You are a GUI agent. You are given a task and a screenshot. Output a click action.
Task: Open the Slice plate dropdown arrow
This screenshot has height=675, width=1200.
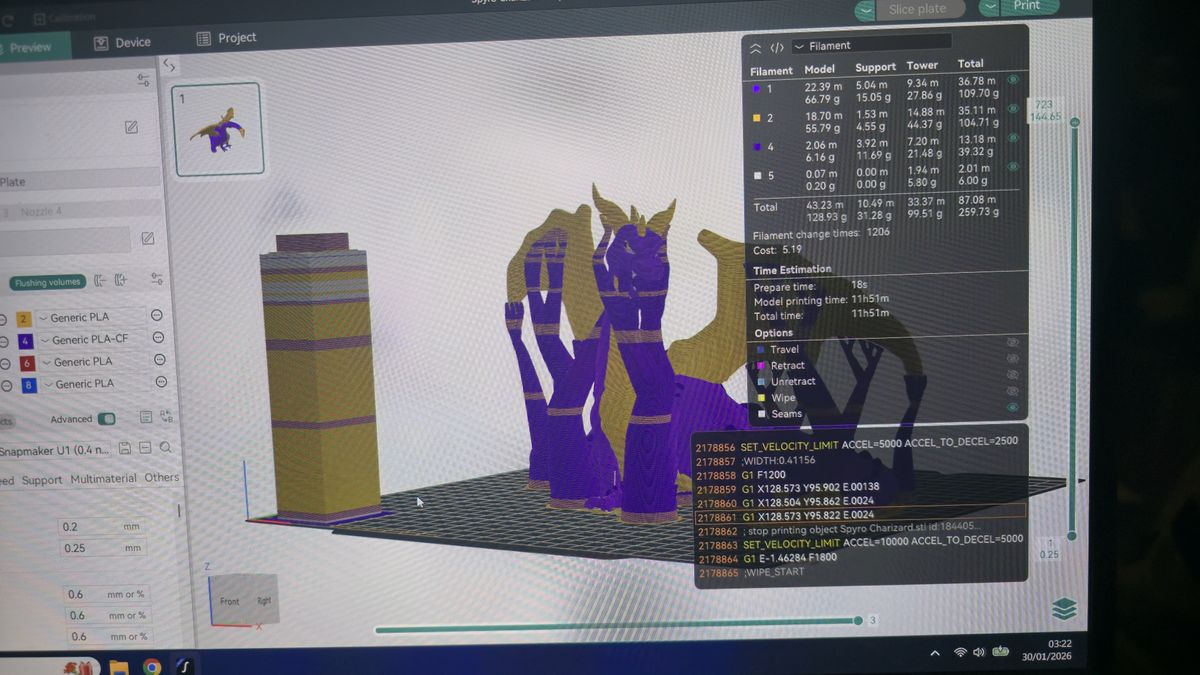(866, 10)
